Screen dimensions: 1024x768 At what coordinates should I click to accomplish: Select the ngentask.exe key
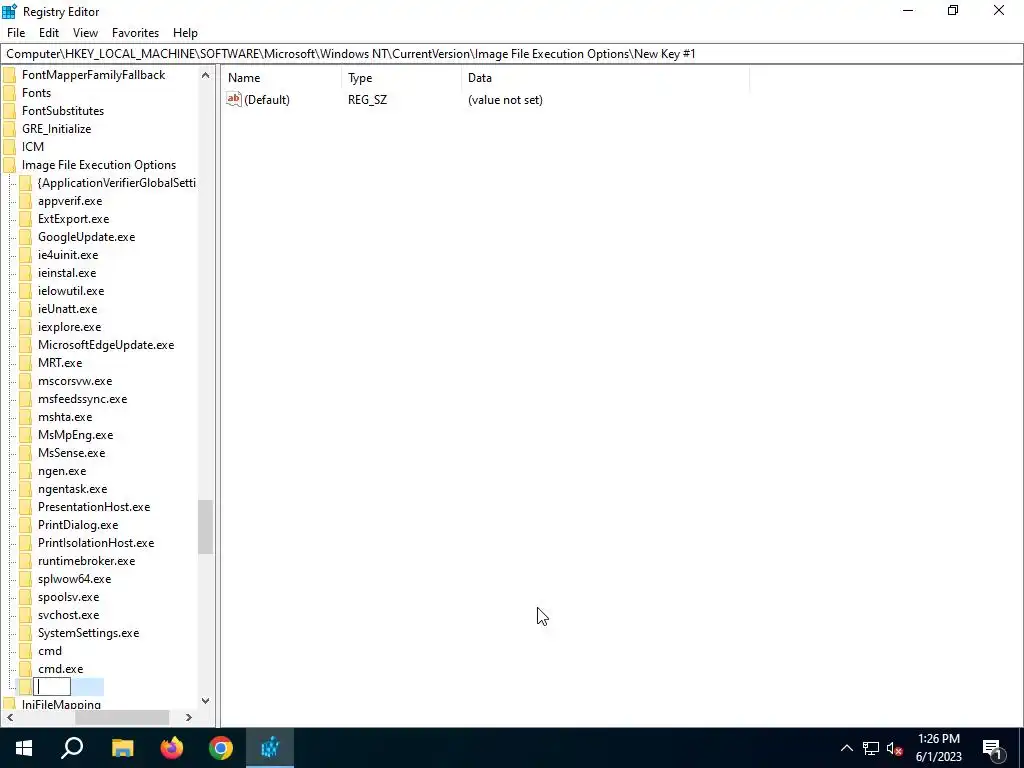click(x=72, y=489)
